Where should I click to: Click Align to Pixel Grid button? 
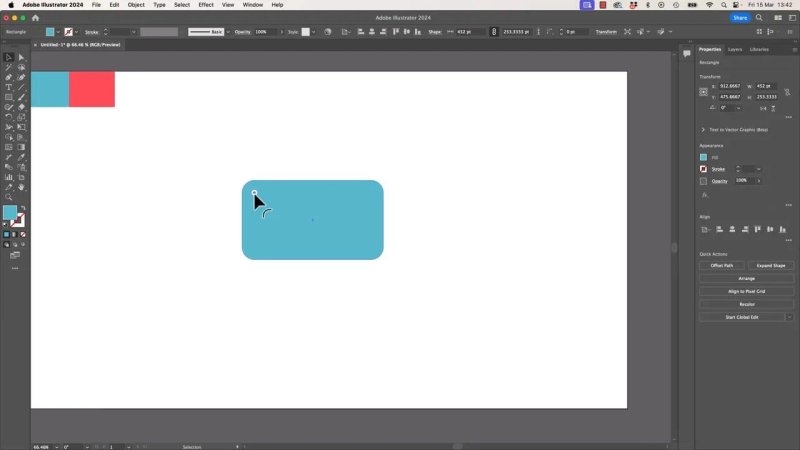[746, 291]
